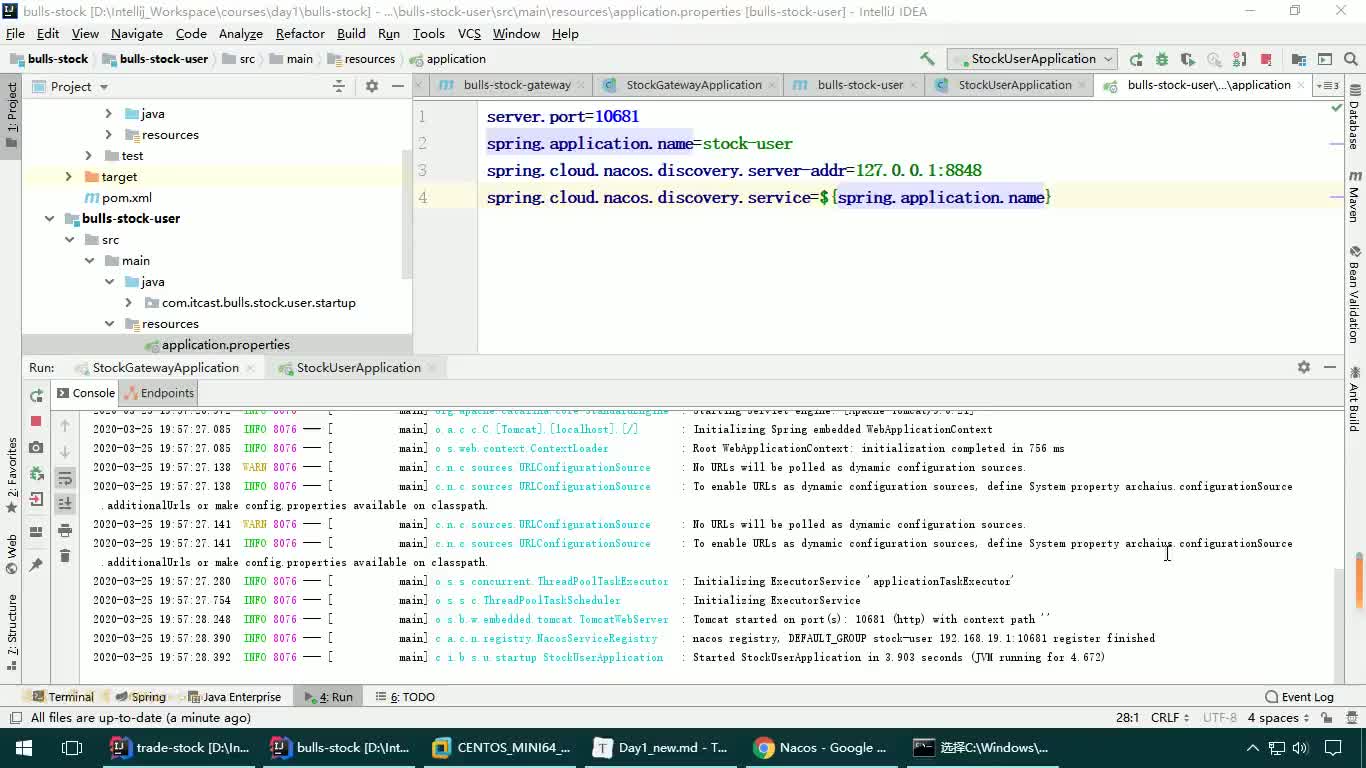Click Chrome Nacos window in taskbar
1366x768 pixels.
(x=820, y=748)
